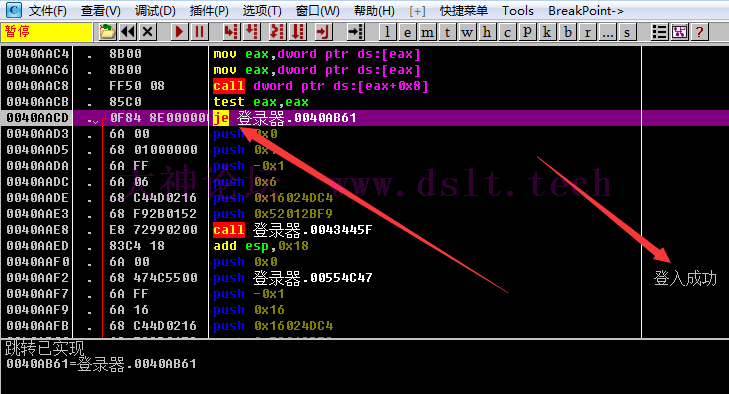Select the push 0x16 instruction
The height and width of the screenshot is (394, 729).
[249, 310]
